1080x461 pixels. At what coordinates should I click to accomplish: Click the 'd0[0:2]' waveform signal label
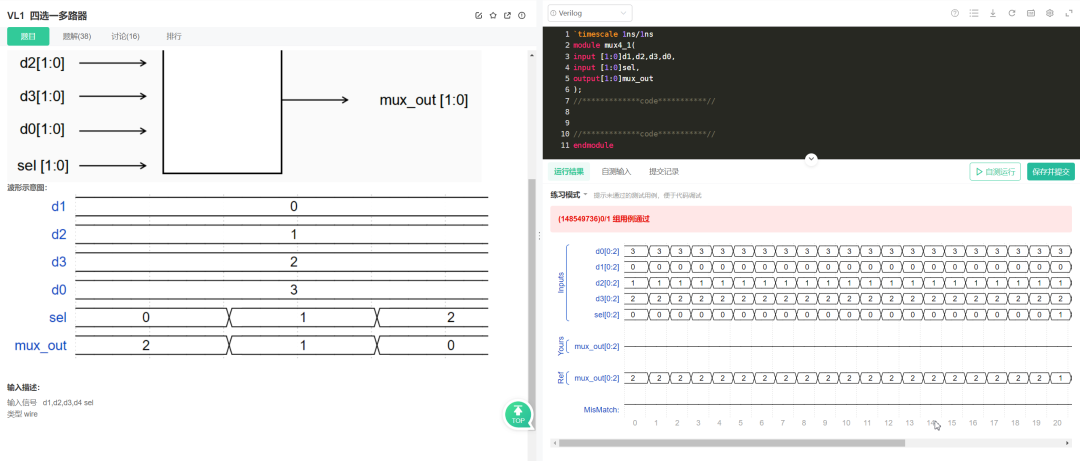[608, 251]
